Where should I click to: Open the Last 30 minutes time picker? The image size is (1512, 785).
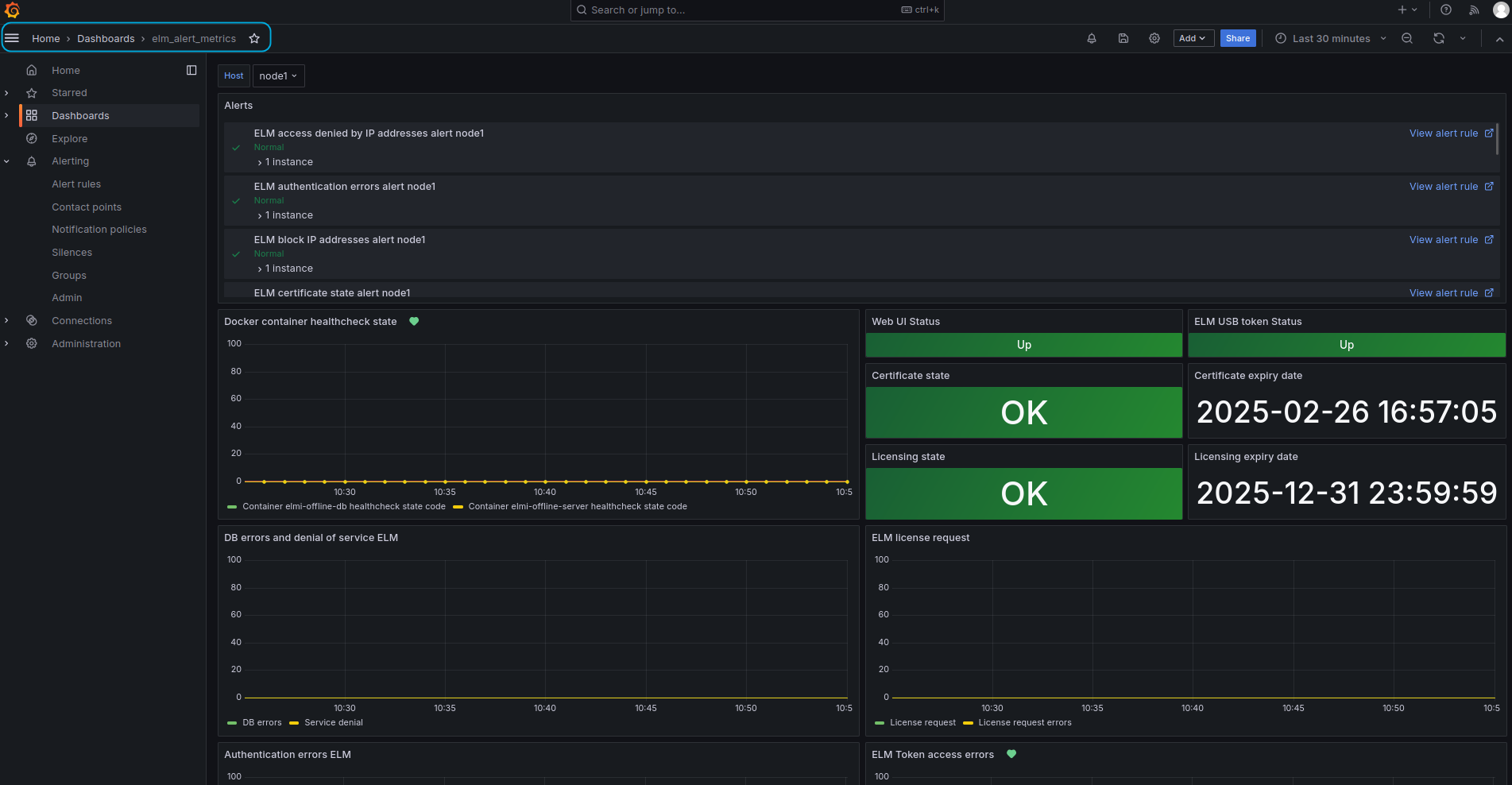1331,38
